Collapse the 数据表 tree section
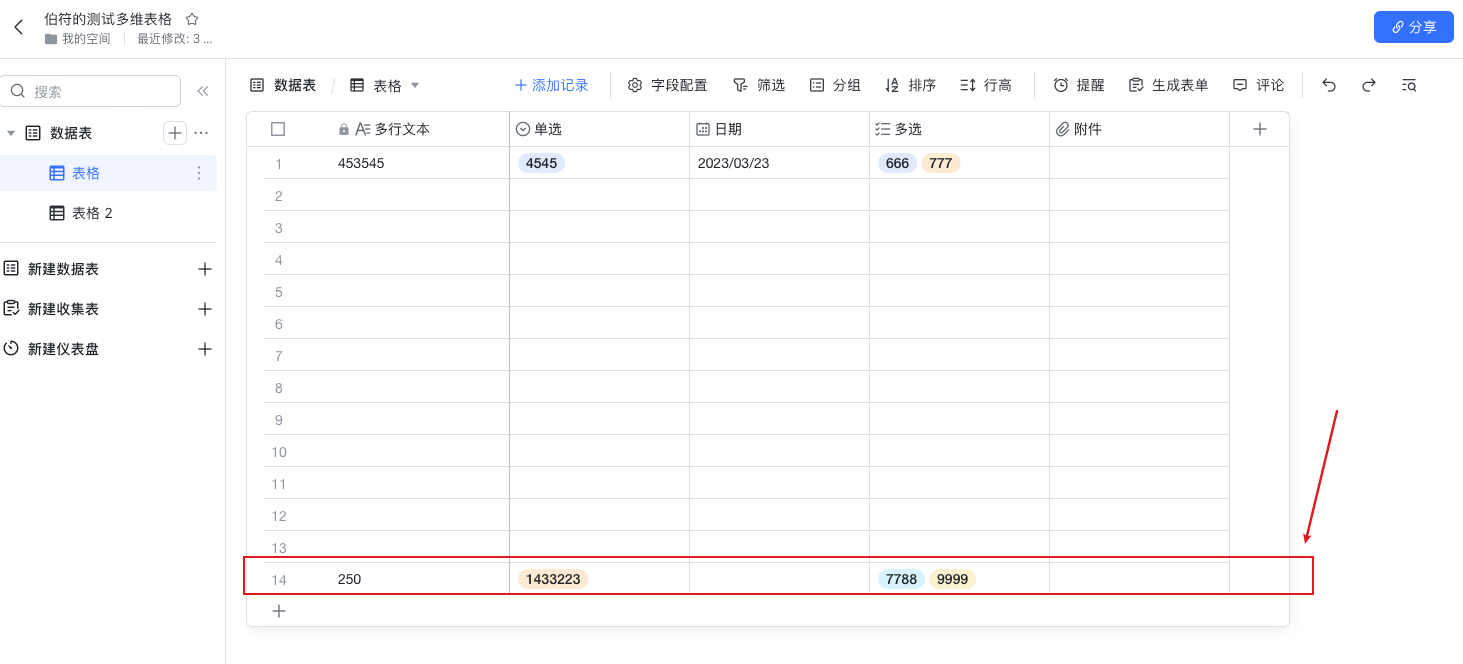 pyautogui.click(x=11, y=133)
